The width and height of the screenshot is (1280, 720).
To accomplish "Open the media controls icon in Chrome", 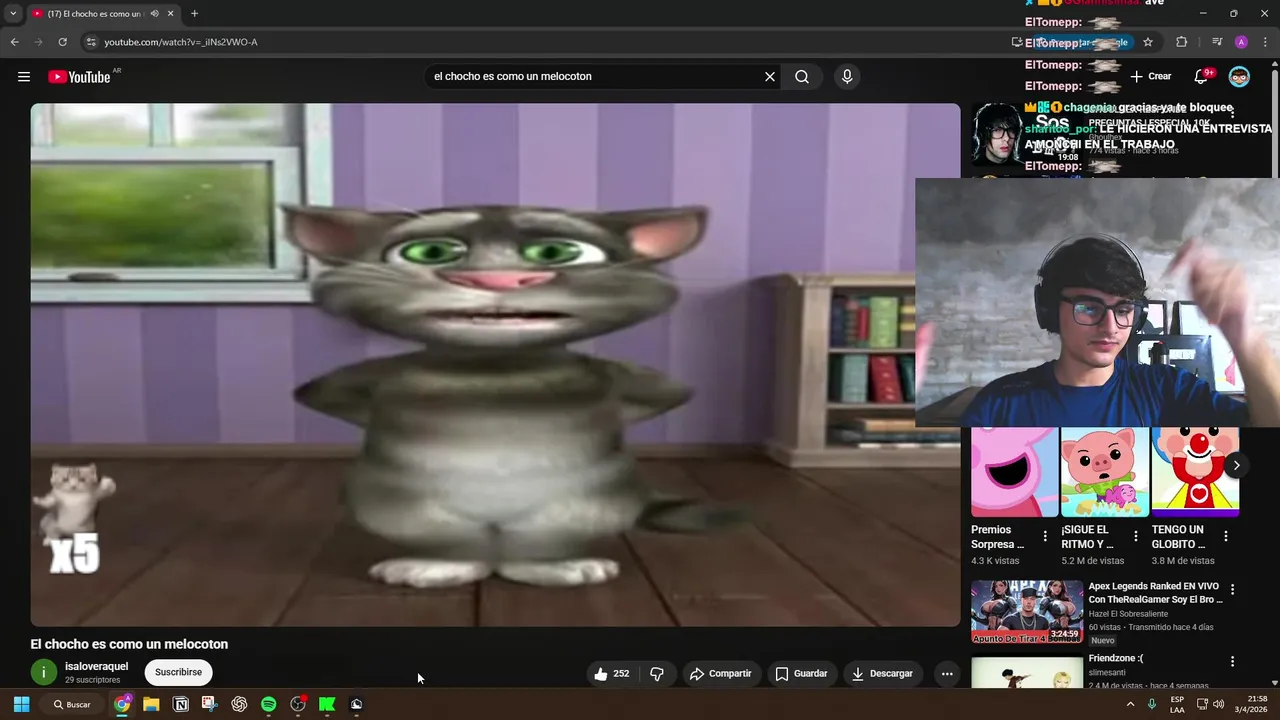I will pos(1217,42).
